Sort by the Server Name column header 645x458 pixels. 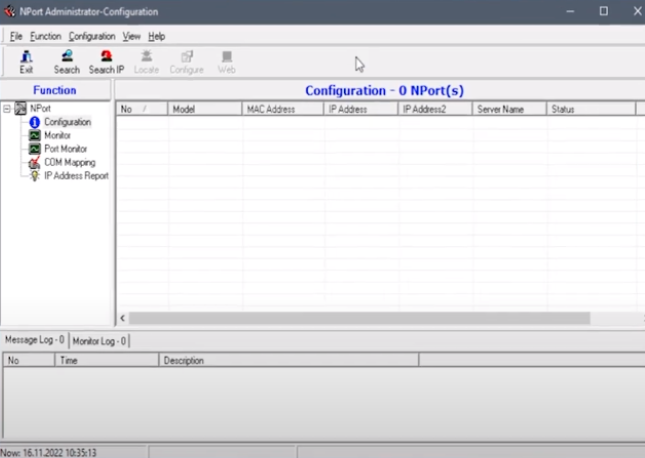click(509, 109)
